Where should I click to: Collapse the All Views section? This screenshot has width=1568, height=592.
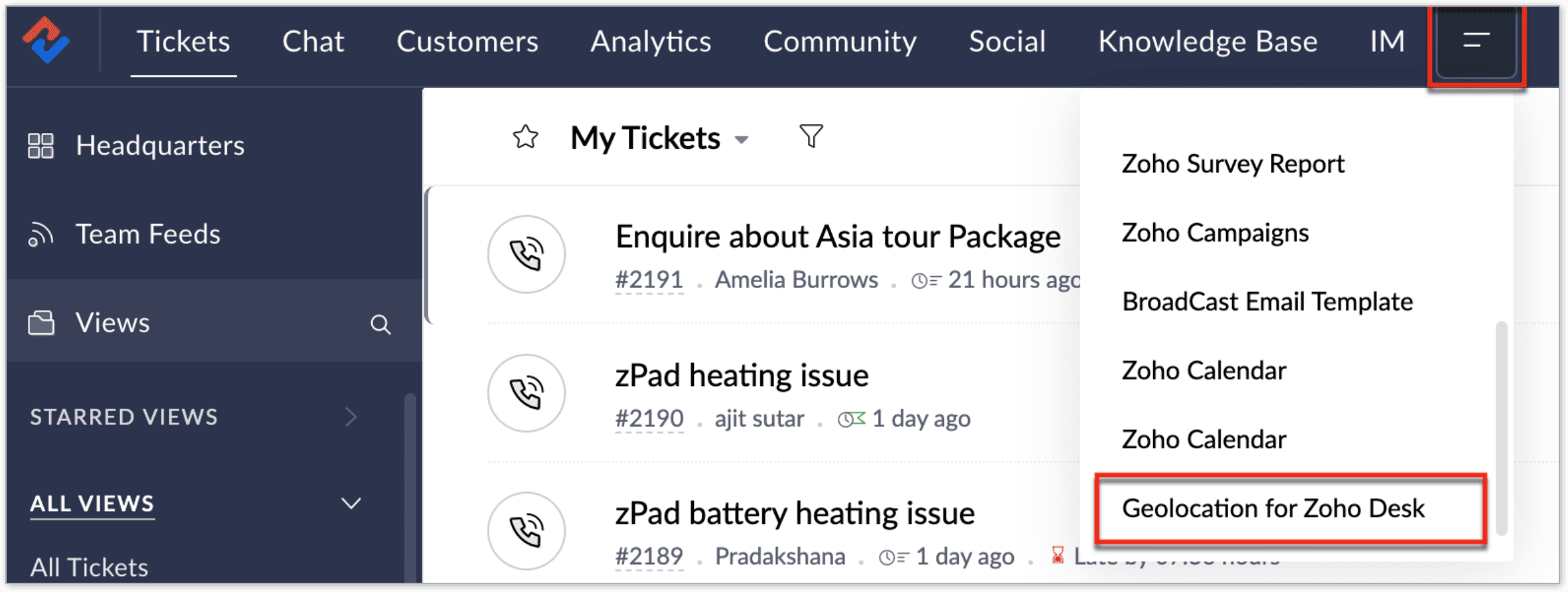[x=351, y=503]
